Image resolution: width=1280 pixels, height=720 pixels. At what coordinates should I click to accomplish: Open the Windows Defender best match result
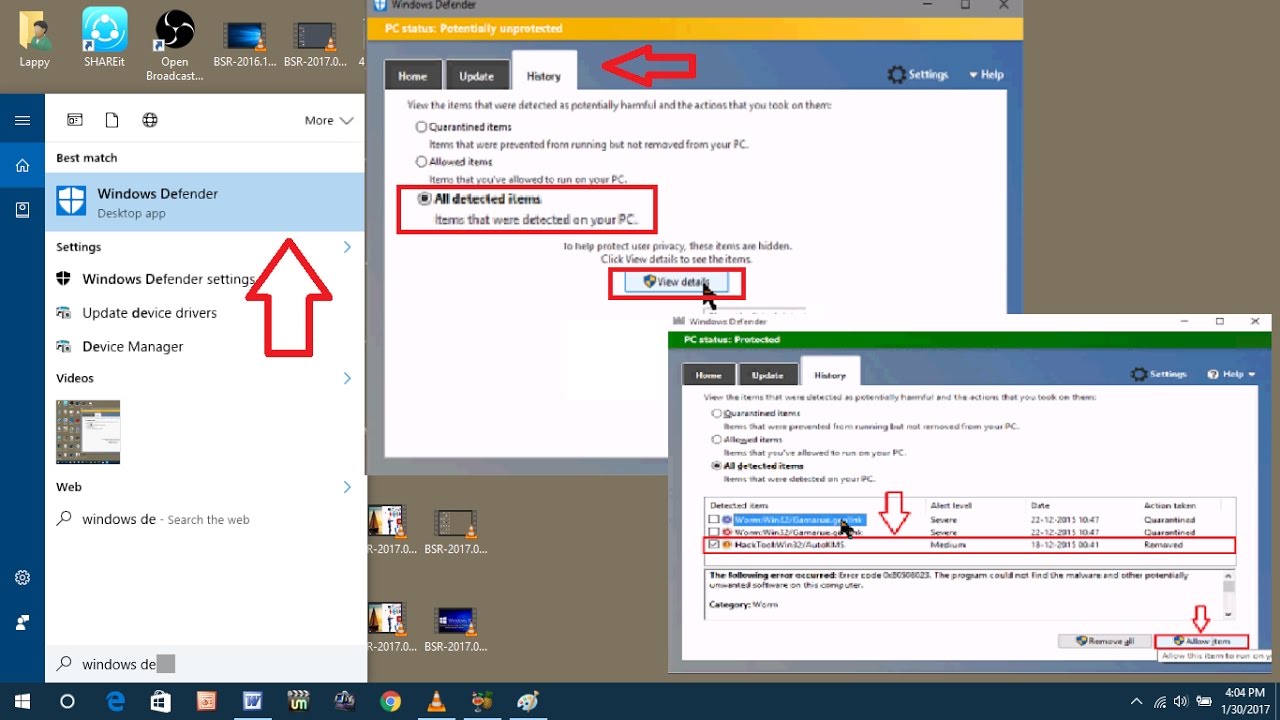pyautogui.click(x=205, y=202)
